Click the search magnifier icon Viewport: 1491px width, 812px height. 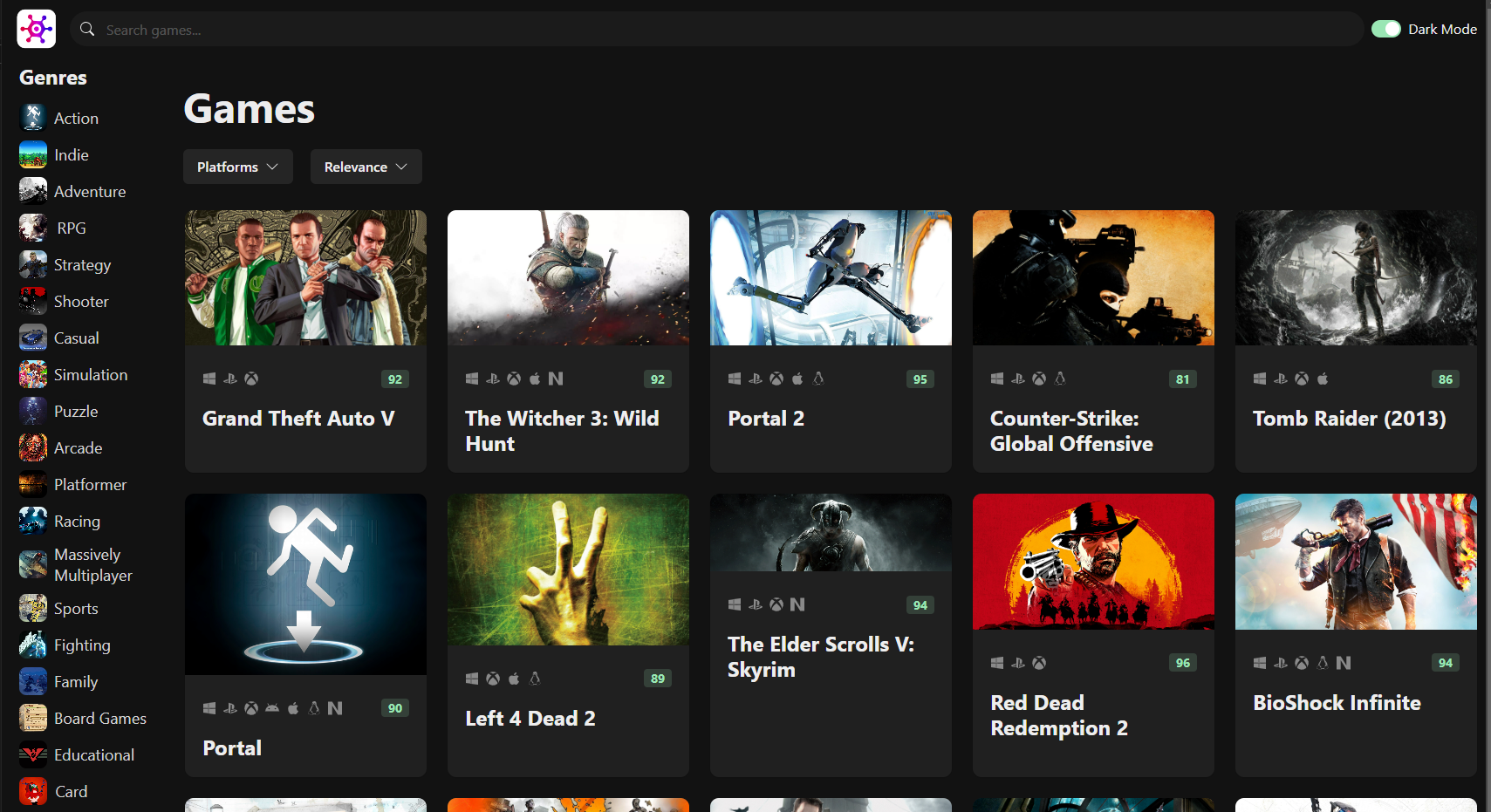pos(87,29)
